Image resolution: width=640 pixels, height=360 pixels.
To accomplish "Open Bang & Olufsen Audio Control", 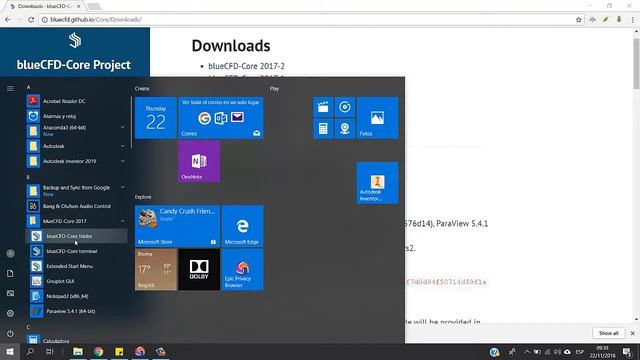I will [x=77, y=206].
